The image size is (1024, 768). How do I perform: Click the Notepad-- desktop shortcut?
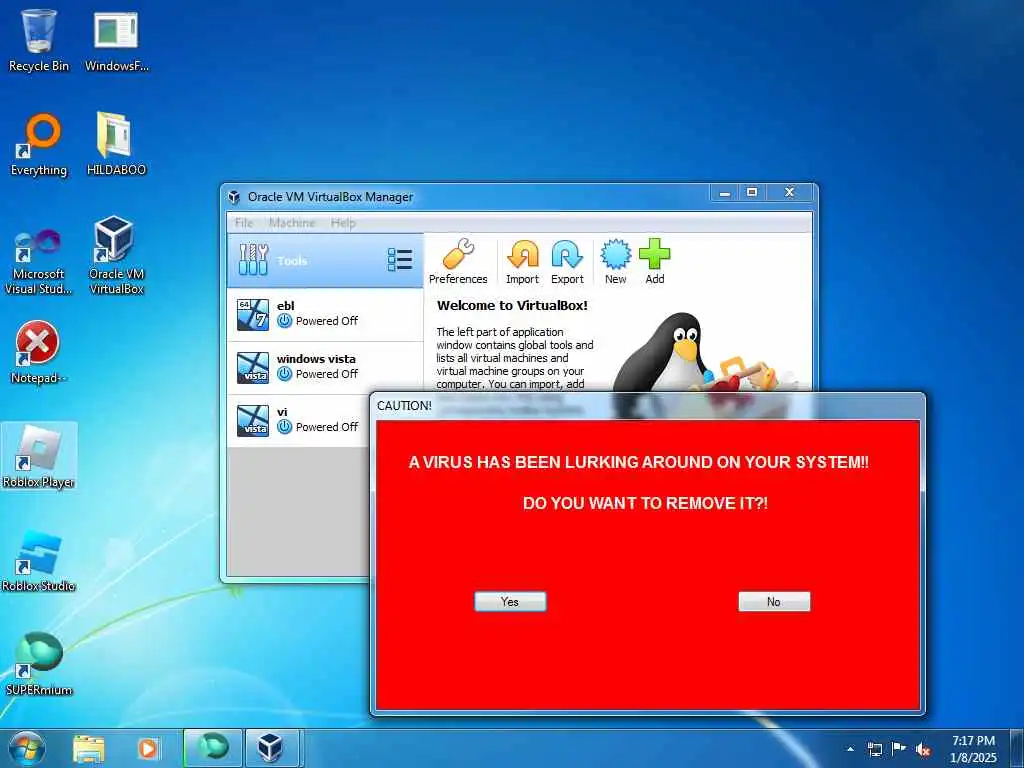pyautogui.click(x=39, y=353)
